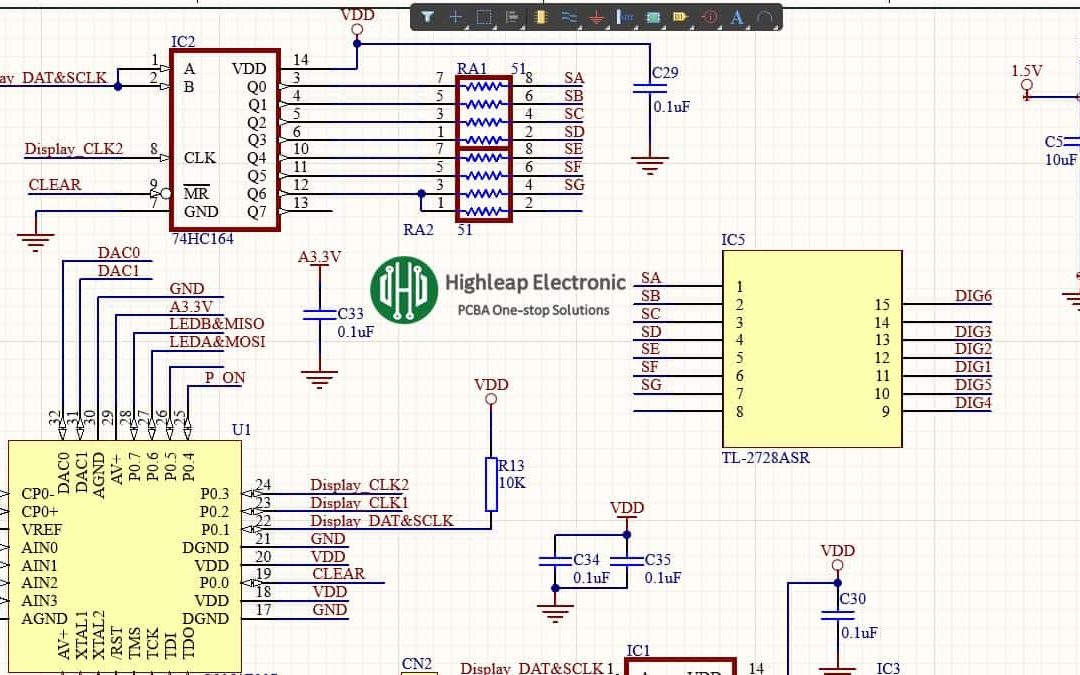The width and height of the screenshot is (1080, 675).
Task: Click Display_DAT&SCLK net label at U1 pin 22
Action: click(x=382, y=521)
